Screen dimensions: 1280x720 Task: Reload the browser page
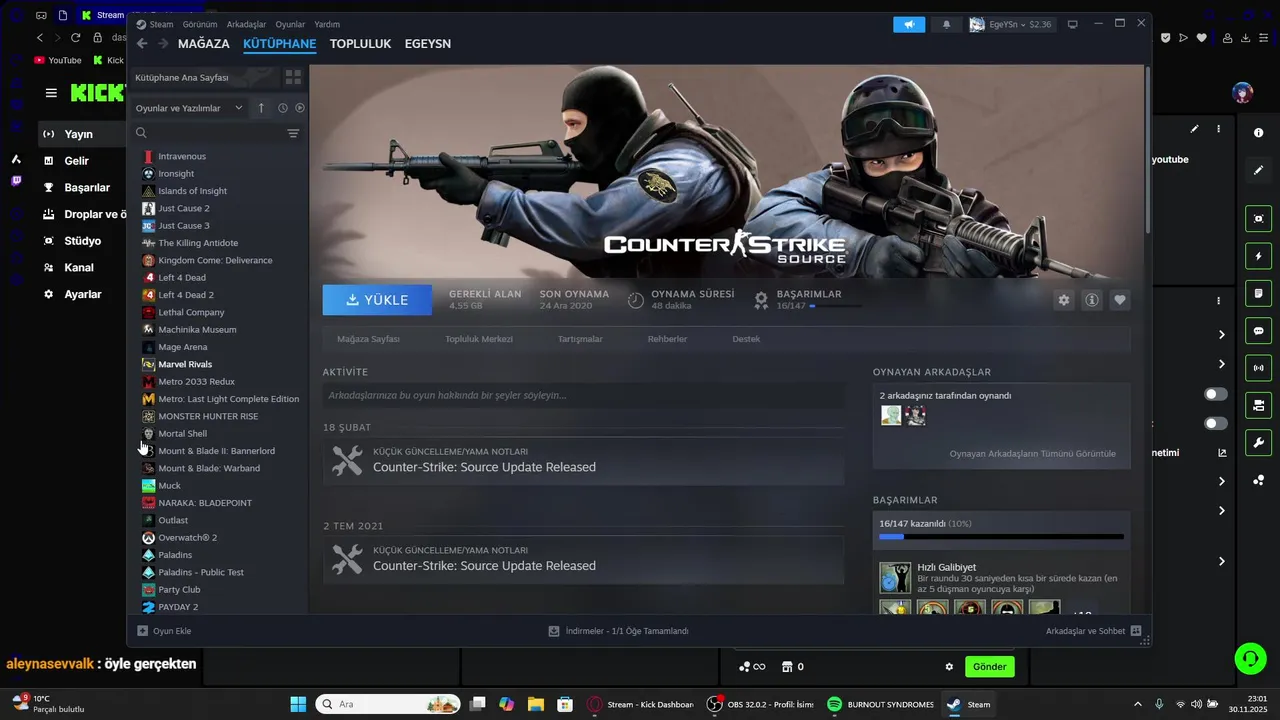[75, 37]
